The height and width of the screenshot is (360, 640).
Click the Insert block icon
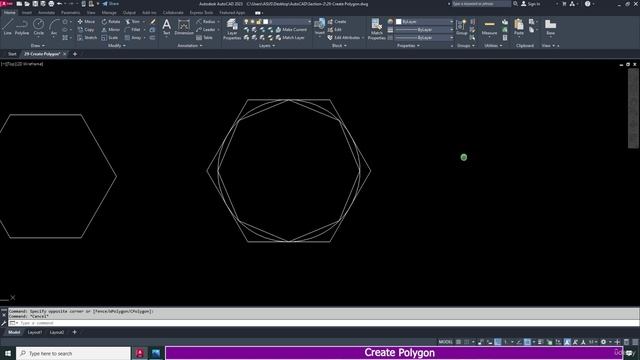tap(320, 26)
